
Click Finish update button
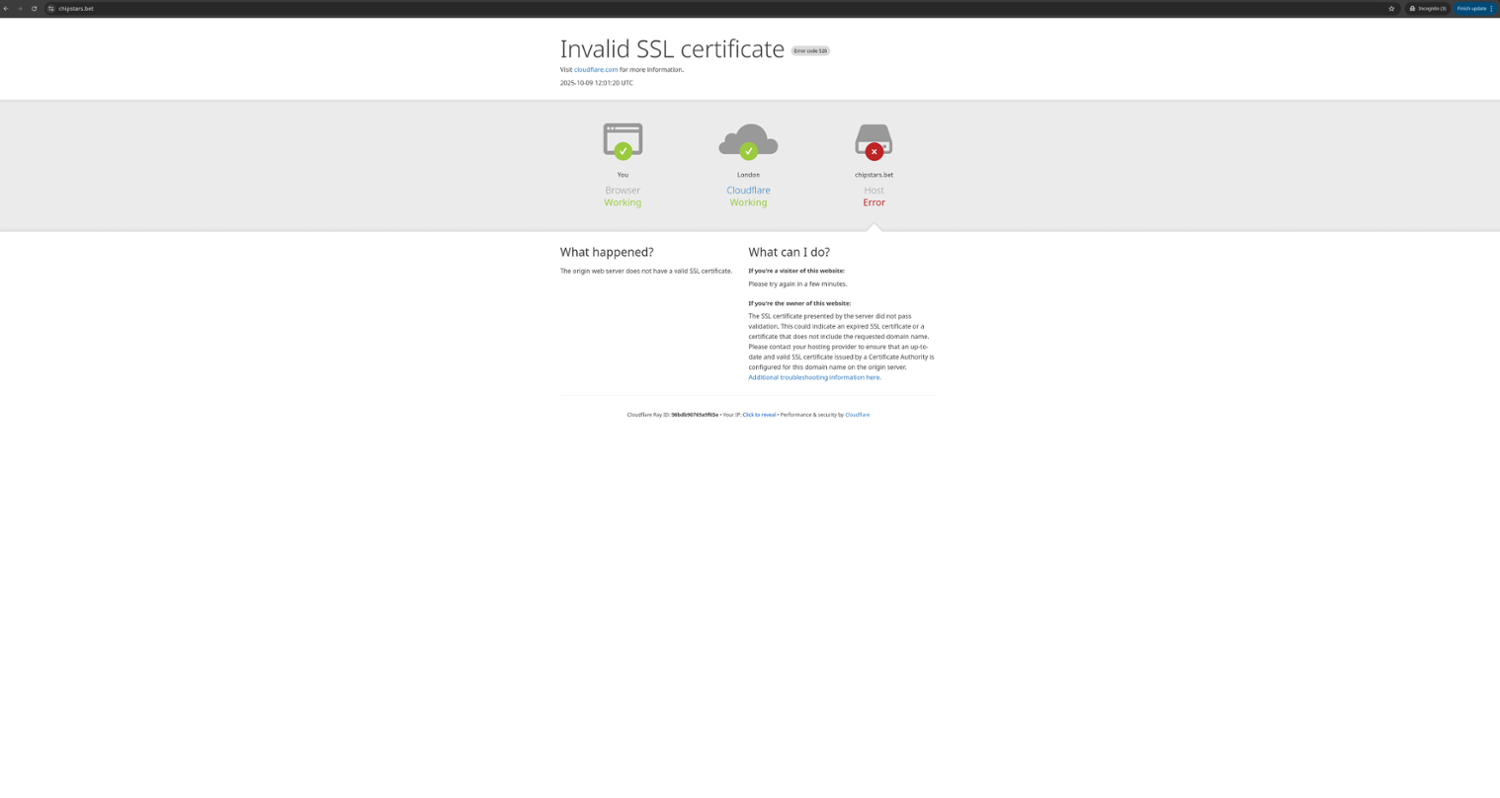pos(1471,8)
